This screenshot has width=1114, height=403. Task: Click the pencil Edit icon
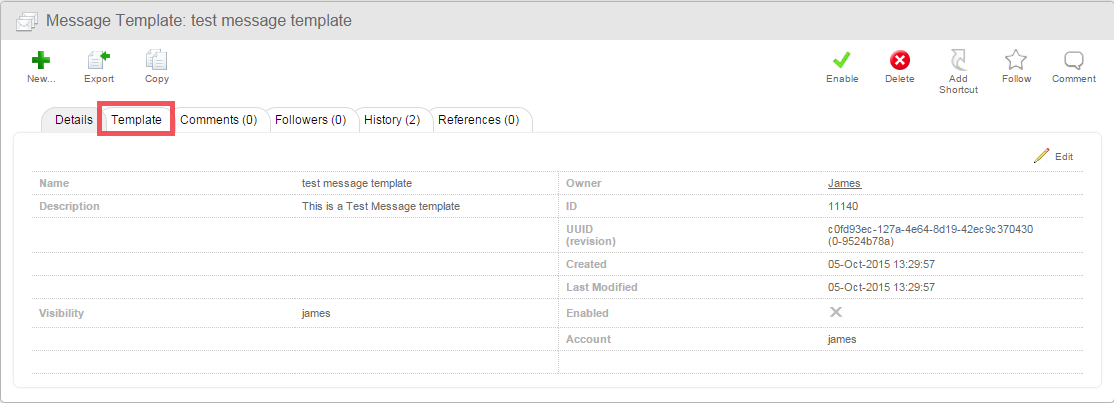(x=1042, y=156)
